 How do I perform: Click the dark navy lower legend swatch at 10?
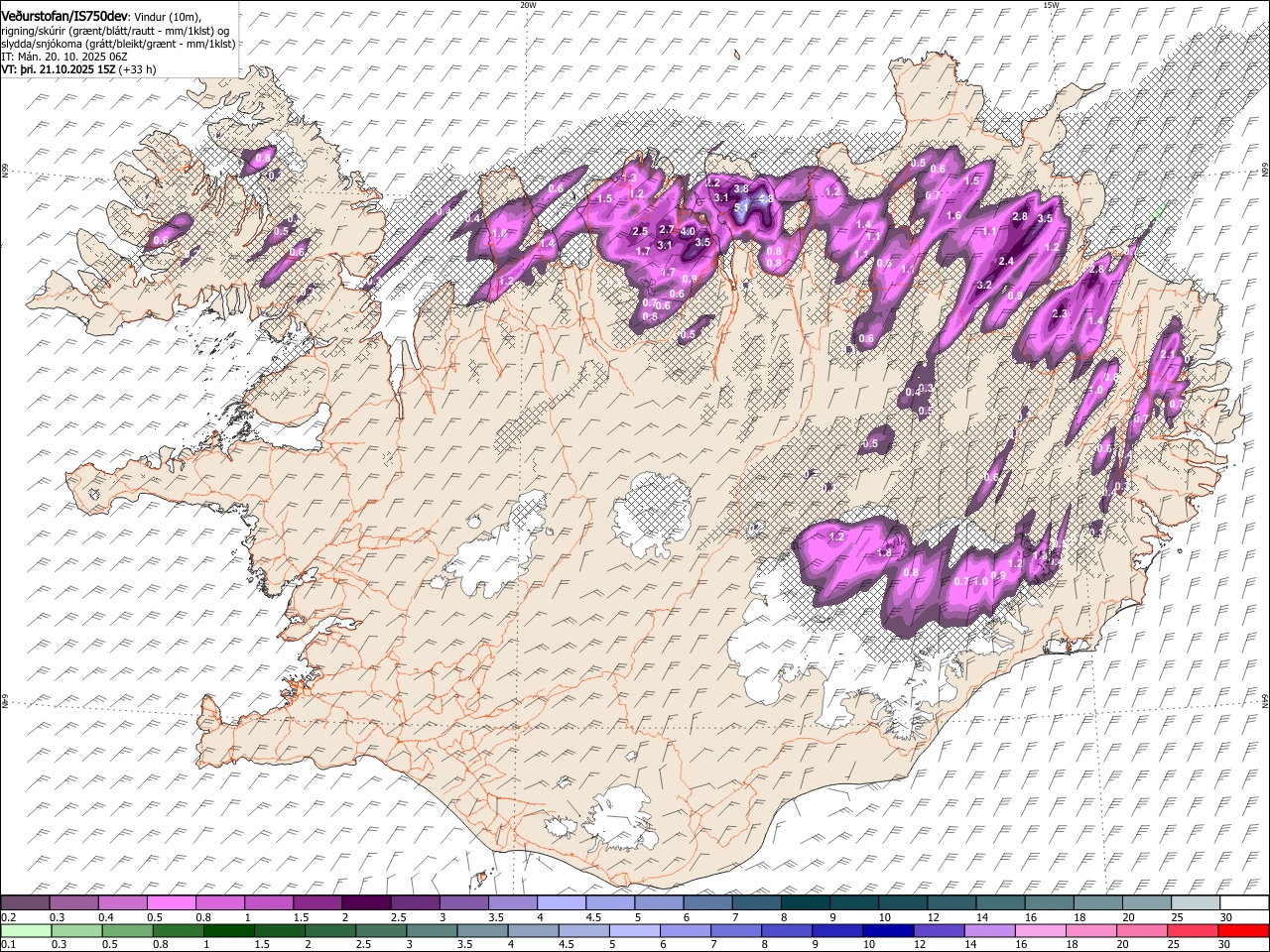[887, 930]
